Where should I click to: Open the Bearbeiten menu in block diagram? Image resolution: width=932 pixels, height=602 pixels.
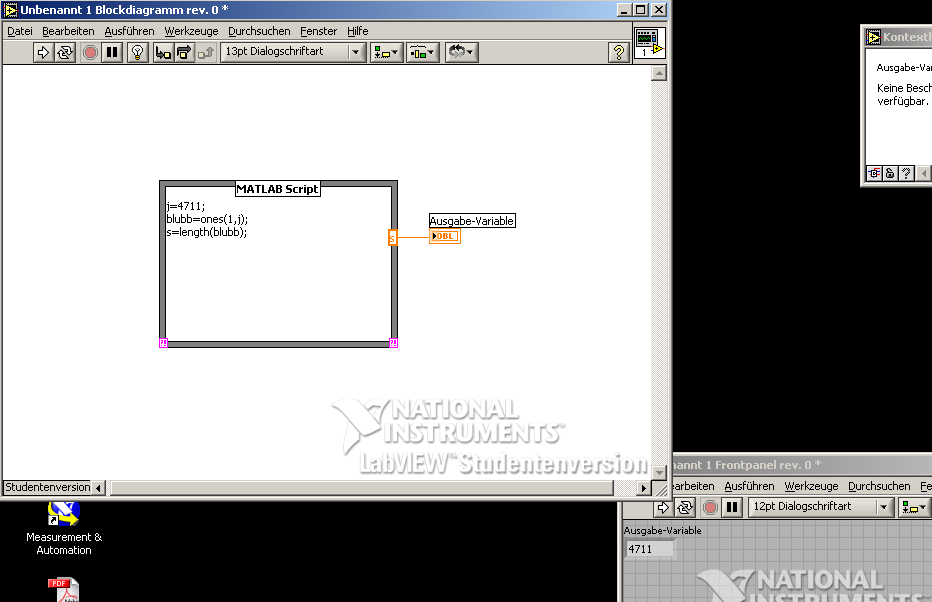click(68, 31)
